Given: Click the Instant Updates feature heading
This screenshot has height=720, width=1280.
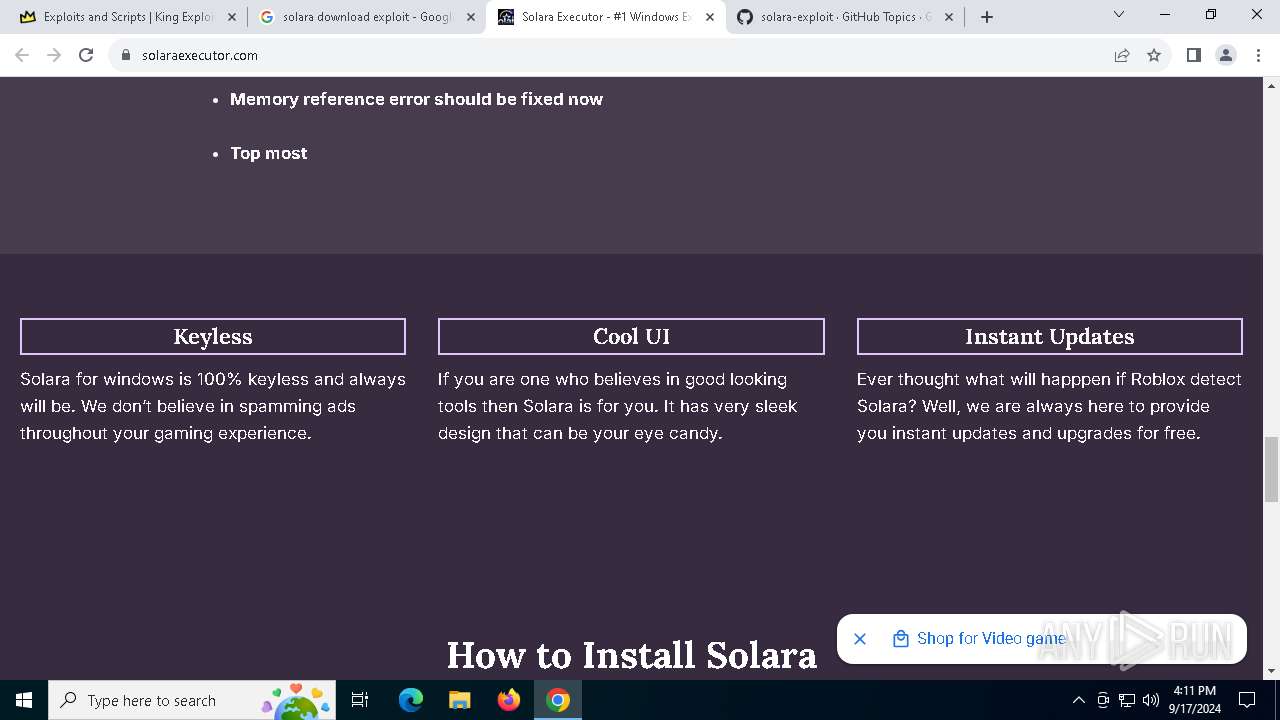Looking at the screenshot, I should pos(1050,336).
